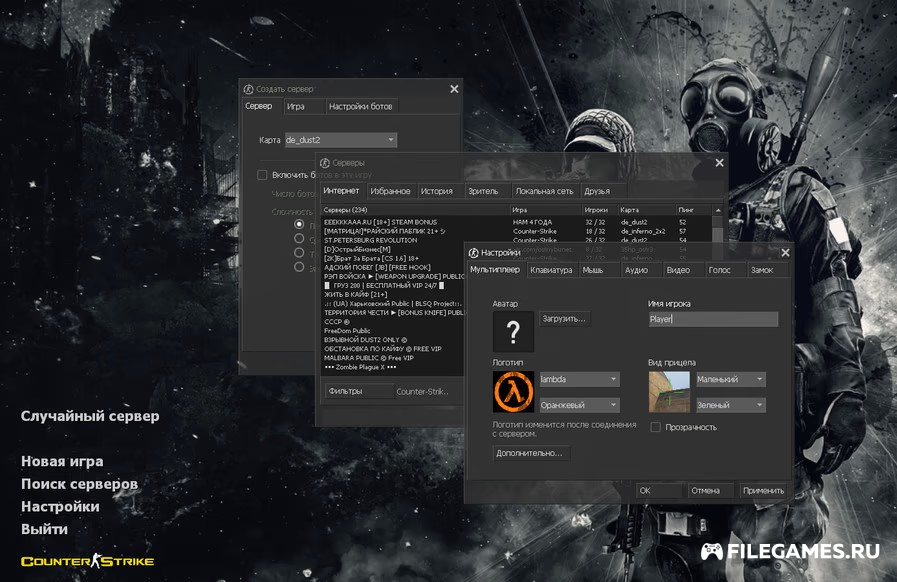Open the Настройки ботов tab

click(360, 106)
